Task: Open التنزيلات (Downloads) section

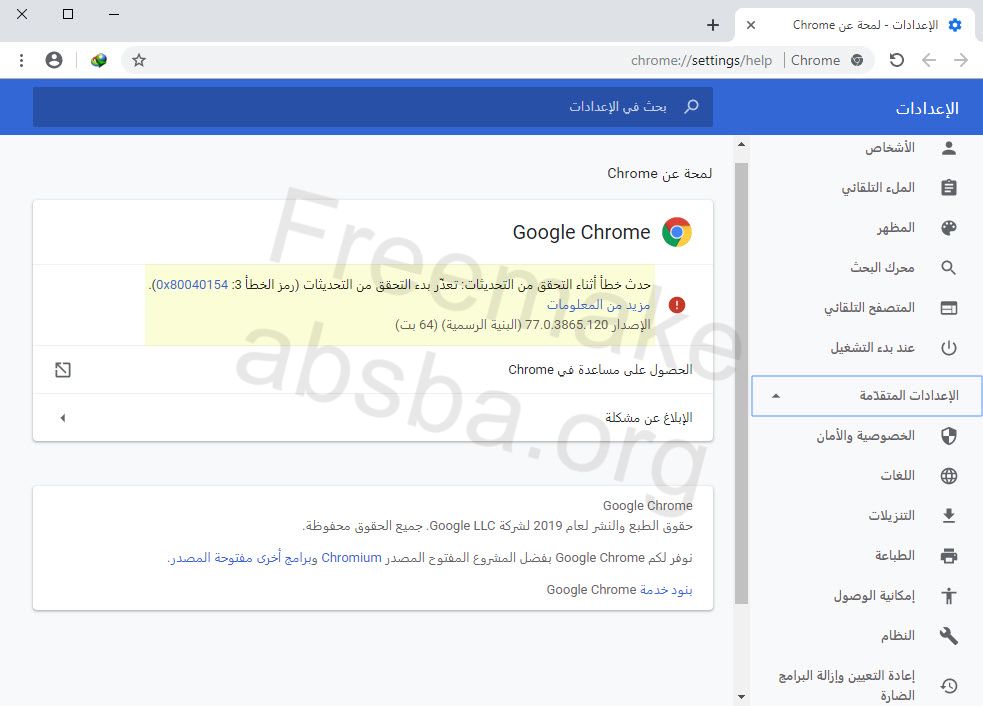Action: click(891, 515)
